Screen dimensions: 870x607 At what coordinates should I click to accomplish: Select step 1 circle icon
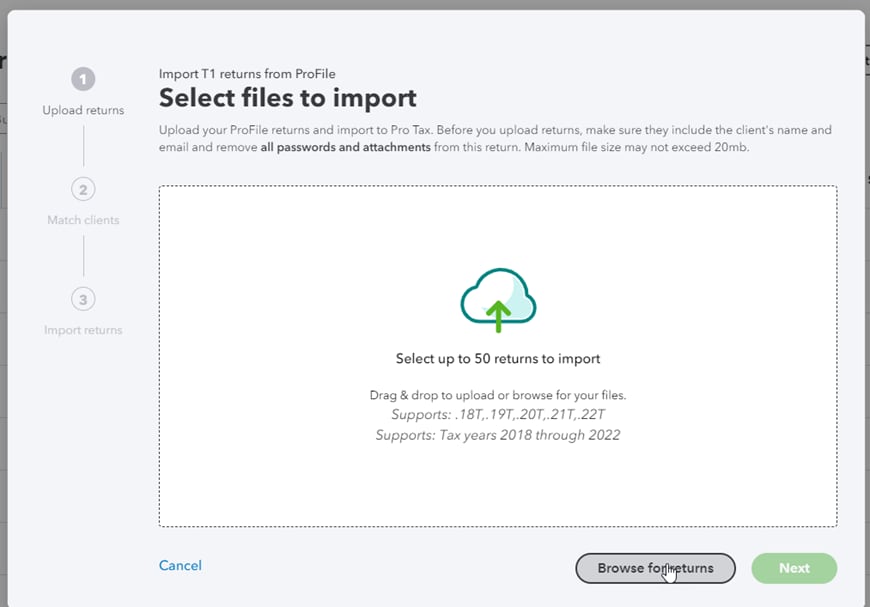(83, 79)
